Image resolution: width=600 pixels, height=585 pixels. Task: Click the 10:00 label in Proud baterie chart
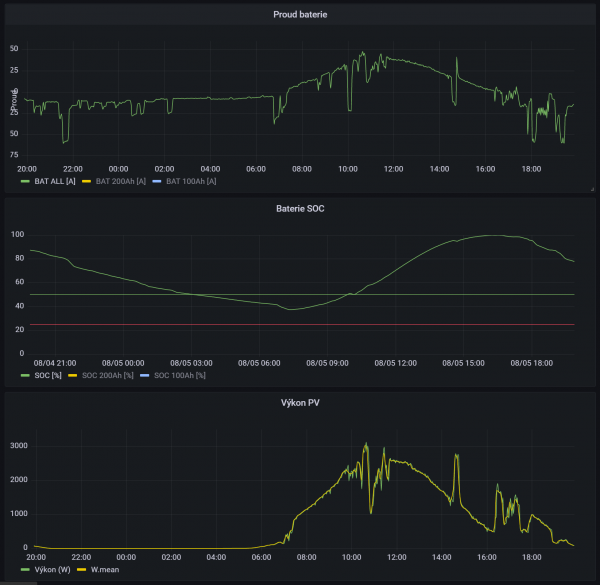click(x=348, y=169)
